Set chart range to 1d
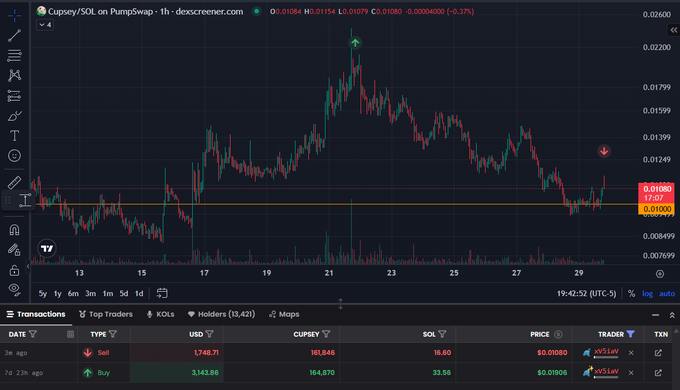The width and height of the screenshot is (680, 390). coord(139,294)
